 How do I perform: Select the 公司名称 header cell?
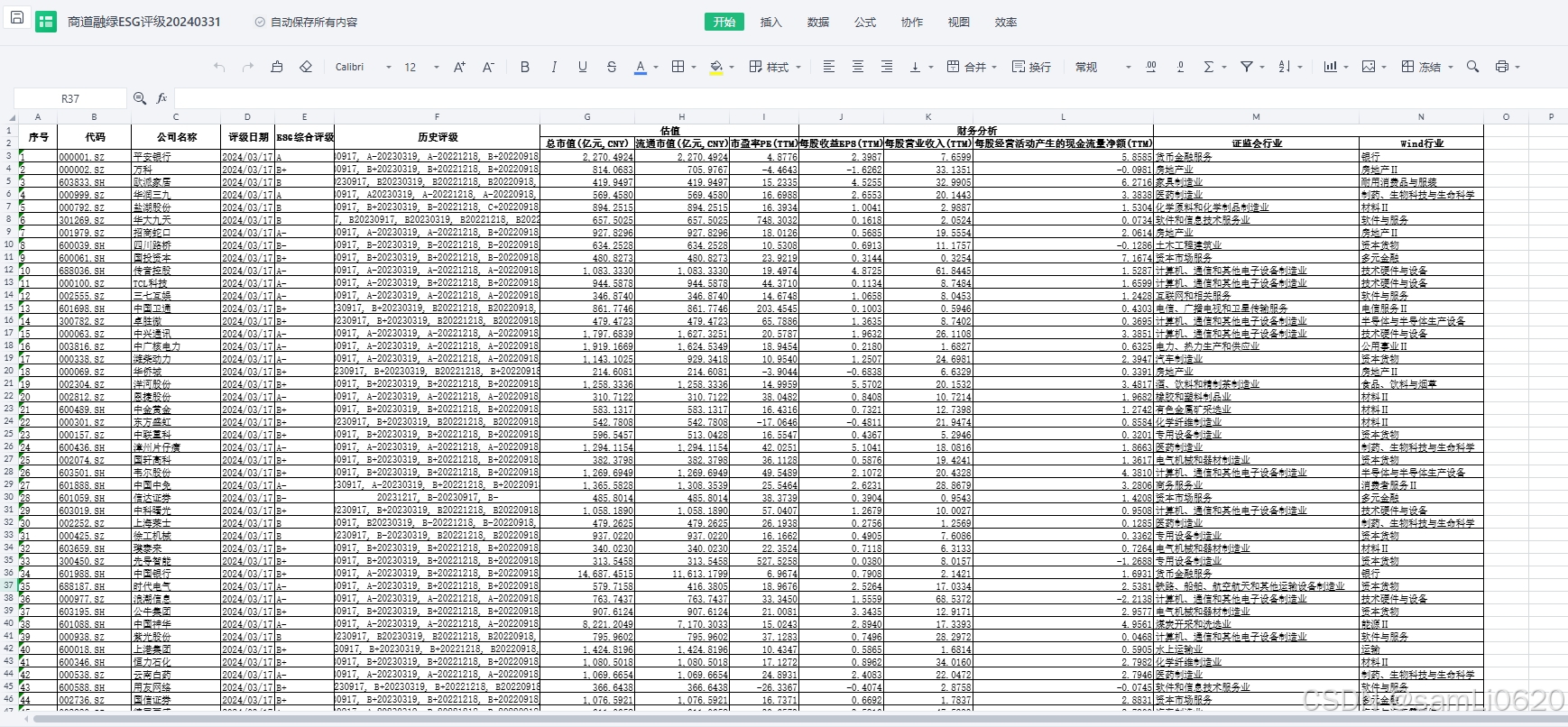pyautogui.click(x=176, y=136)
